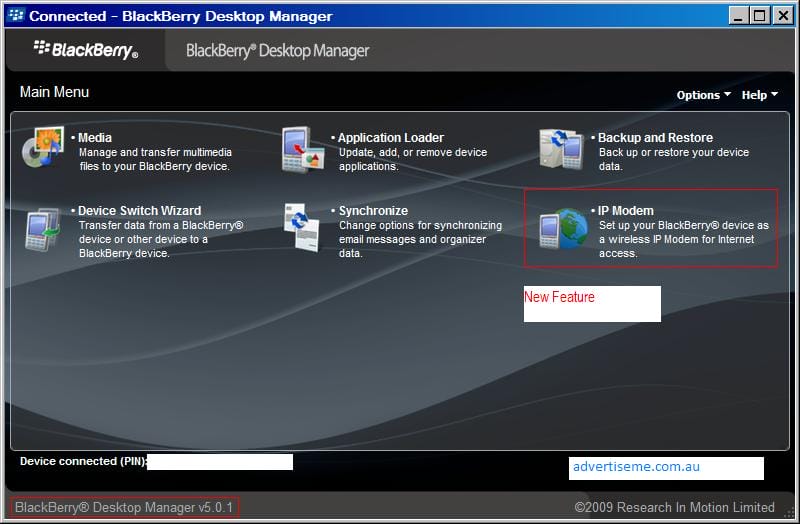Click the BlackBerry Desktop Manager header tab
The image size is (800, 525).
pos(277,51)
